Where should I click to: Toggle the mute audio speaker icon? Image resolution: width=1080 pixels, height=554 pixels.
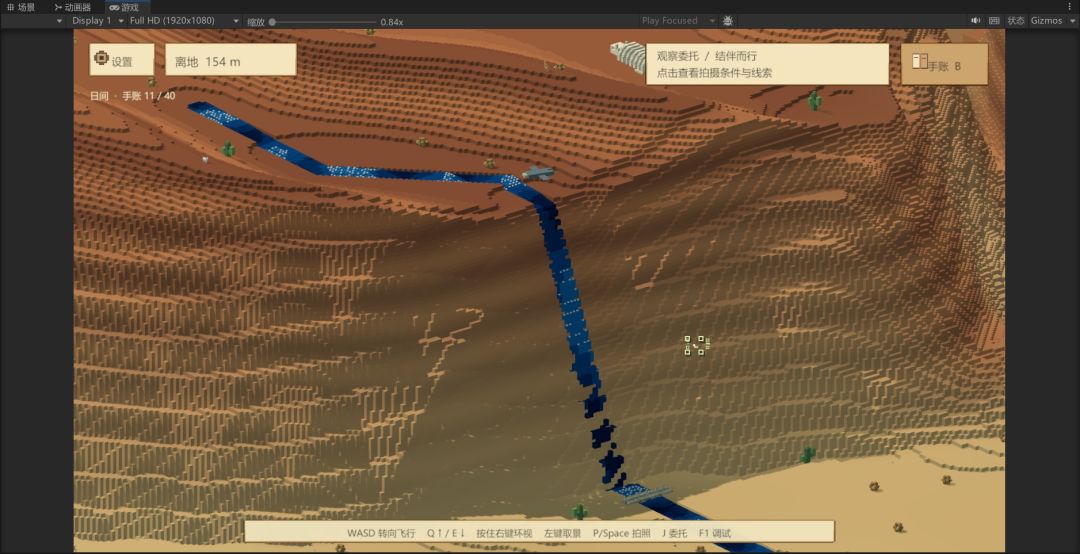(975, 21)
